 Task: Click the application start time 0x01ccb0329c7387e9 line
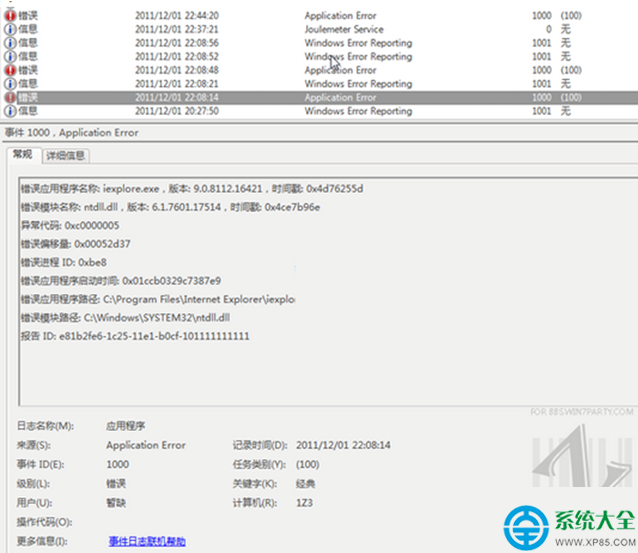pos(121,281)
